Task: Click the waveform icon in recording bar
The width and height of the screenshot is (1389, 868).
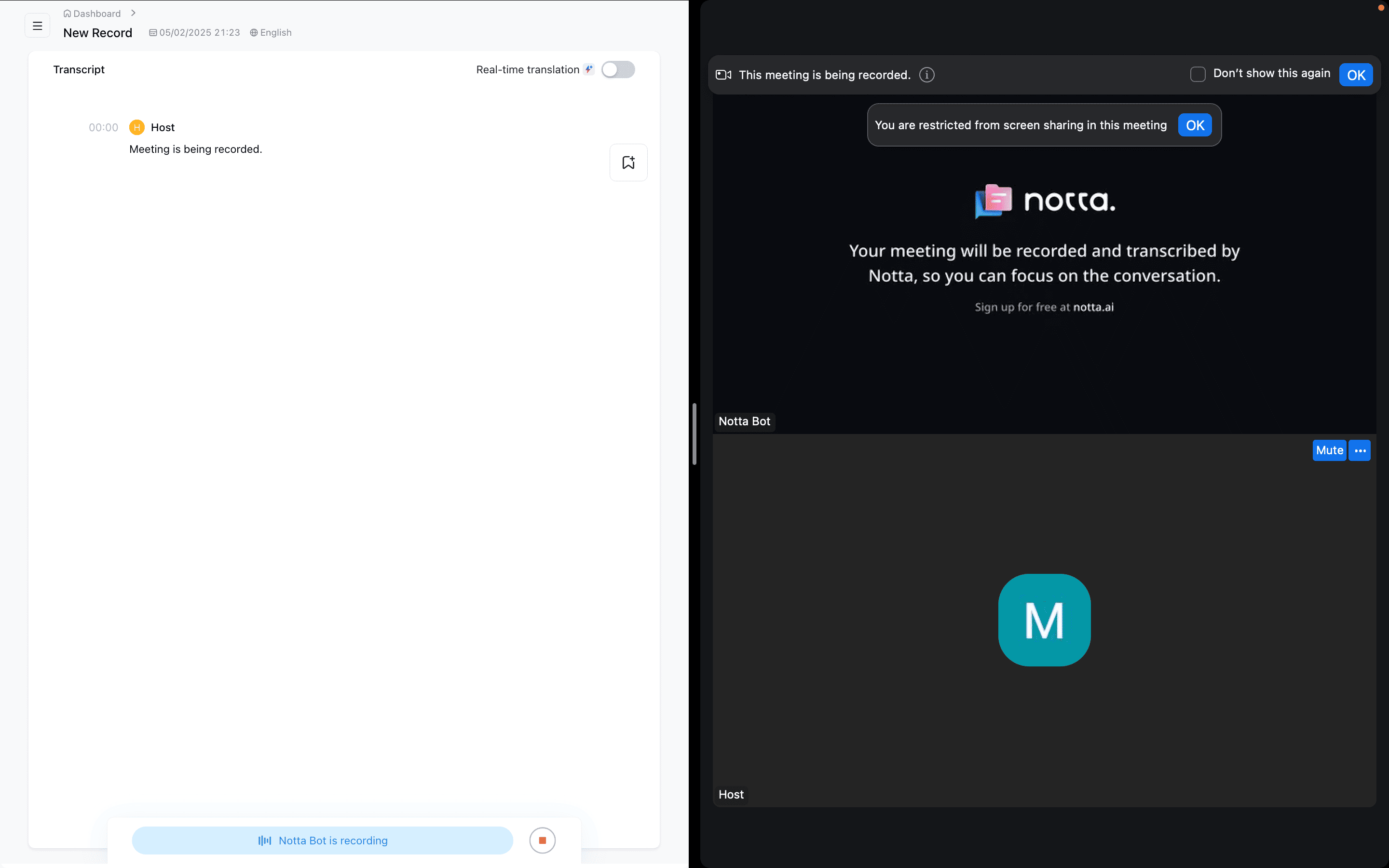Action: pyautogui.click(x=265, y=841)
